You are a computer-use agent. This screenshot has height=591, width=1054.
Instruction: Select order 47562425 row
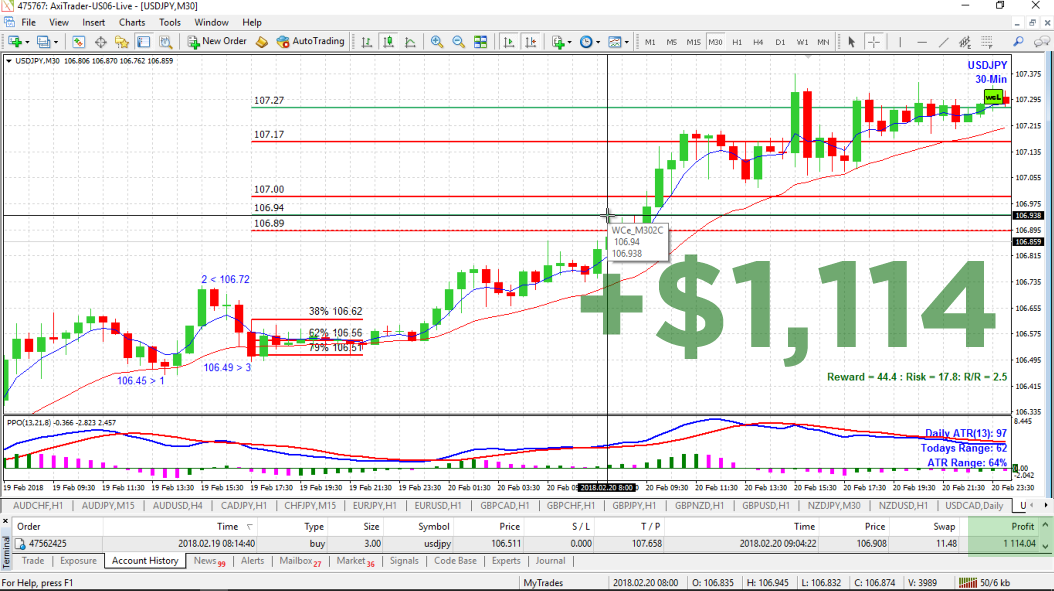(527, 543)
